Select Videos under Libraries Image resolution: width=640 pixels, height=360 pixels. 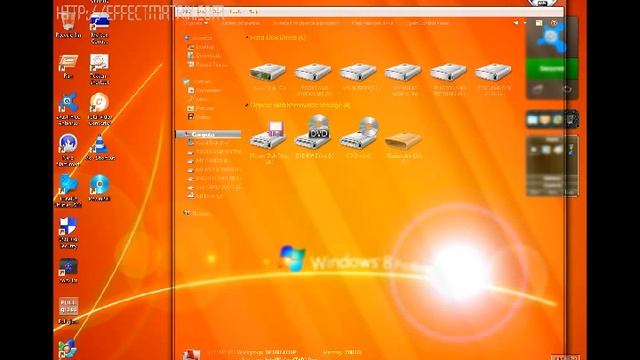(199, 117)
